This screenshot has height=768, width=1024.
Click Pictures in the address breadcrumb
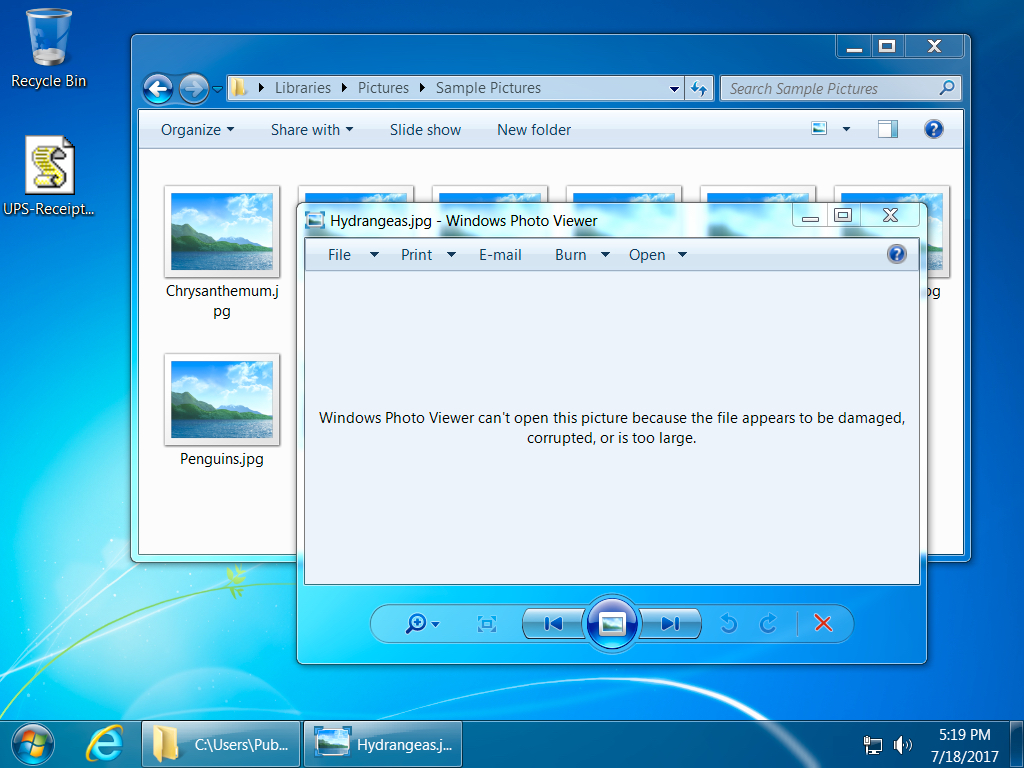tap(383, 88)
